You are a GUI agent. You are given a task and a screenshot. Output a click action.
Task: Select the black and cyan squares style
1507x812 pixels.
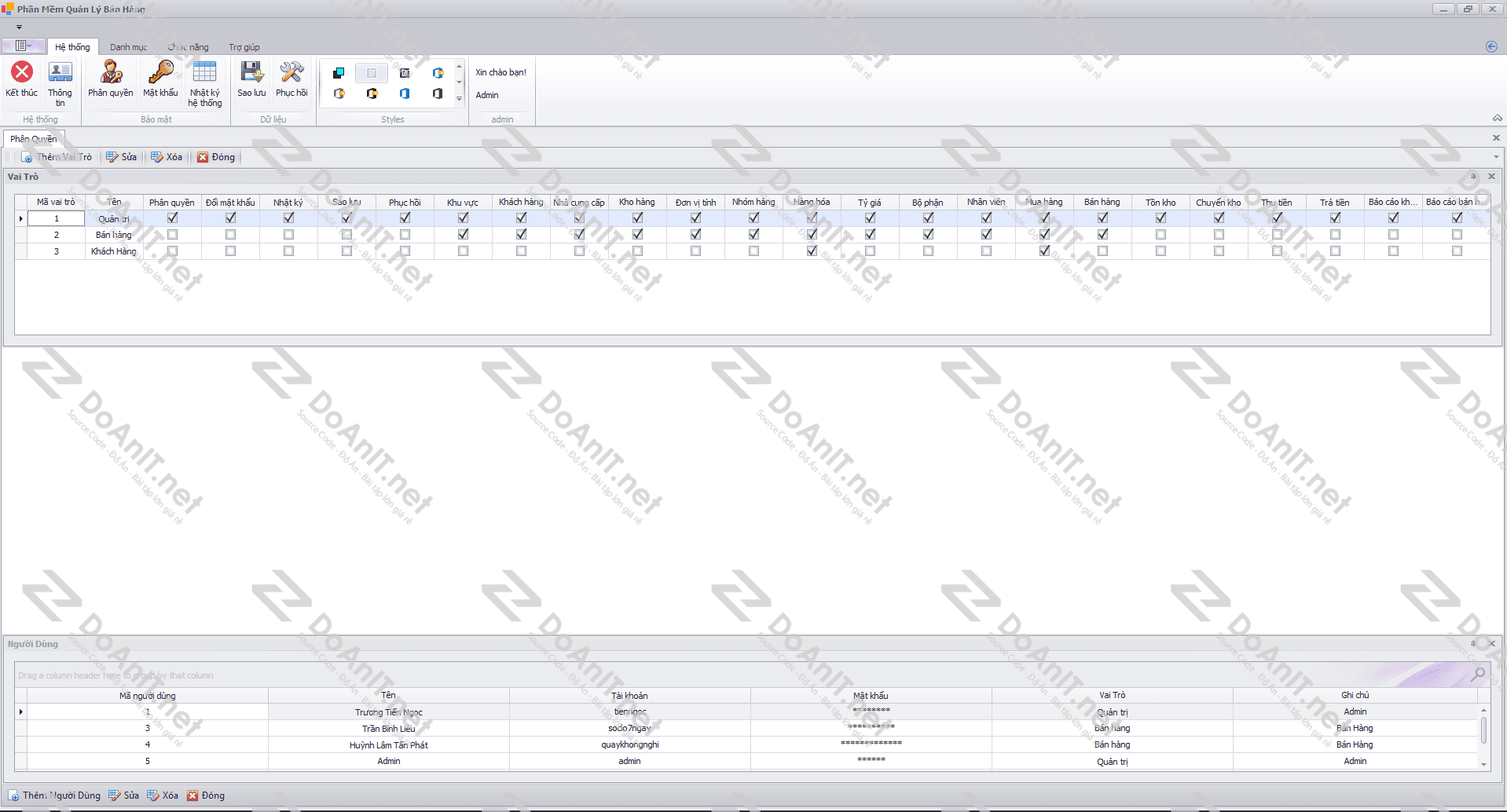[x=339, y=73]
